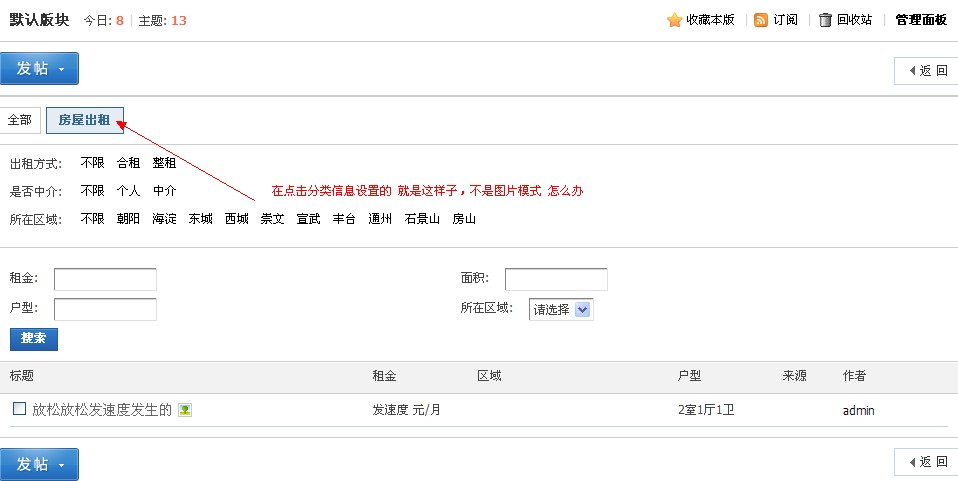The image size is (958, 481).
Task: Open the recycle bin trash icon
Action: click(825, 20)
